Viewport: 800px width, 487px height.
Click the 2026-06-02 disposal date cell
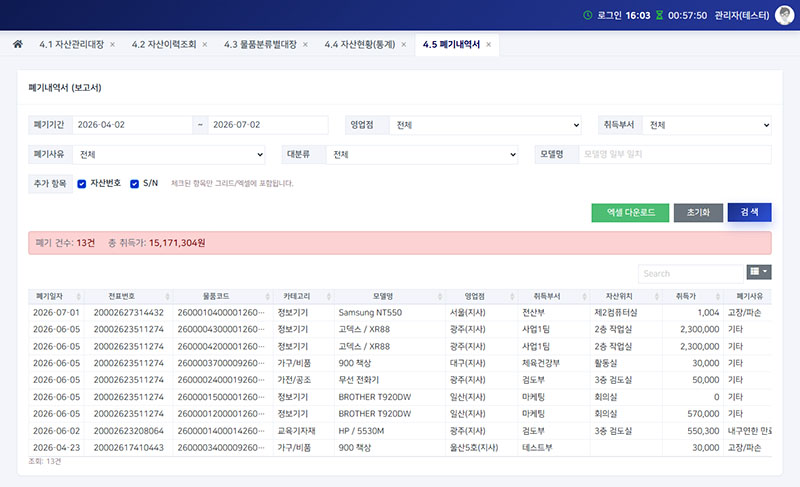click(x=57, y=431)
